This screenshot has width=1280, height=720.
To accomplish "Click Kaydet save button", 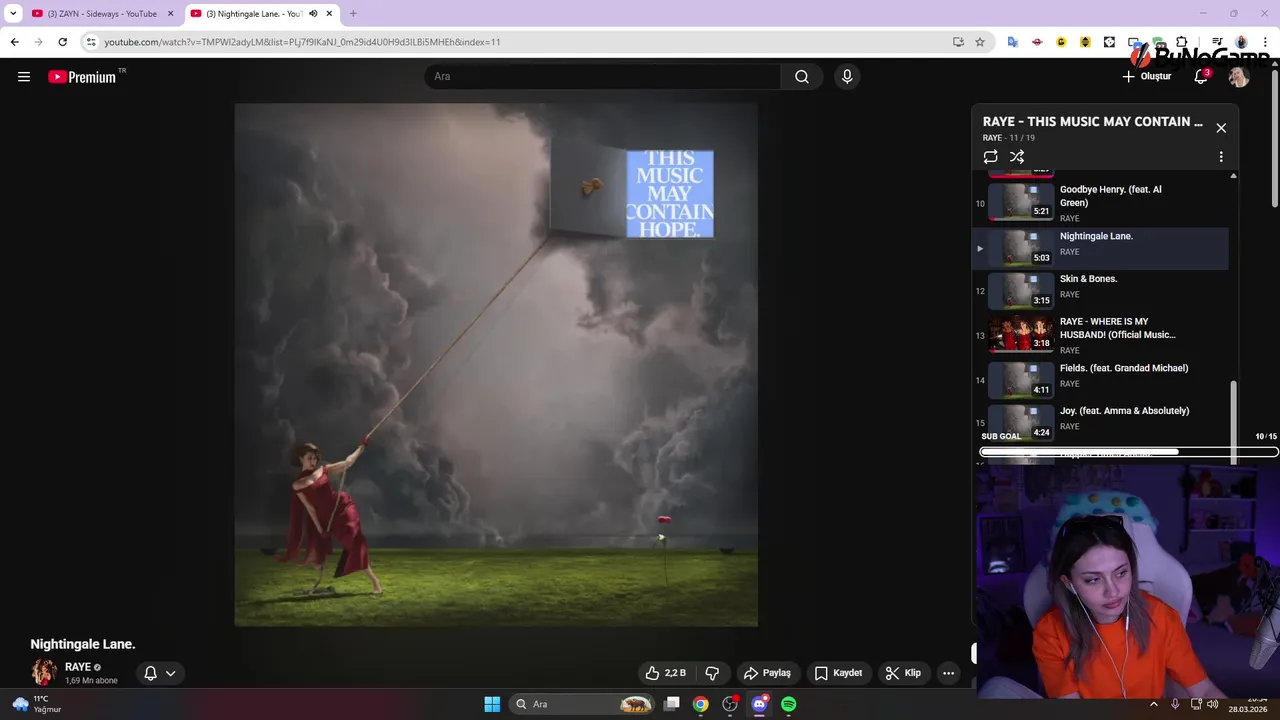I will 838,673.
